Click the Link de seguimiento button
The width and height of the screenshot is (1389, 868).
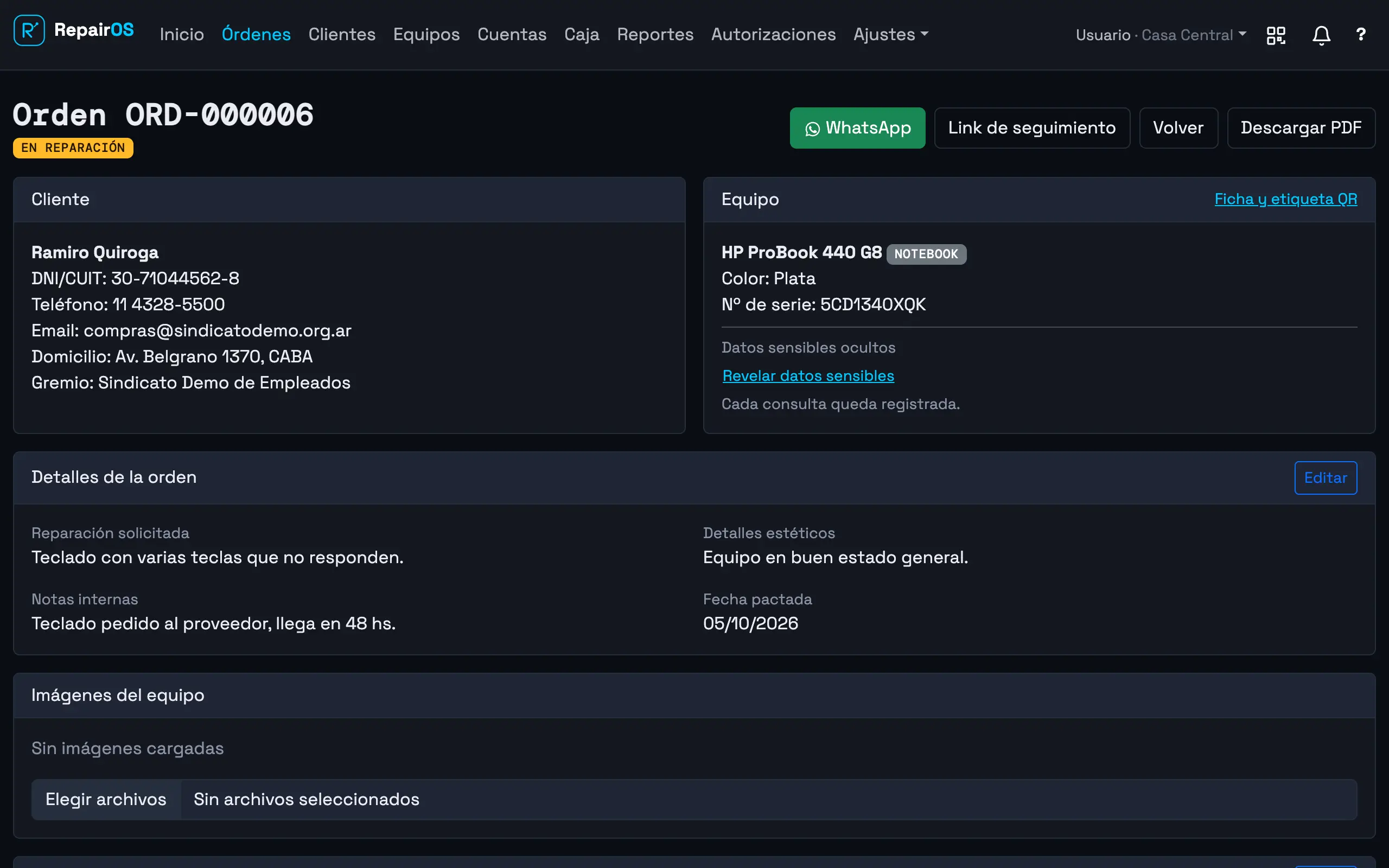(x=1032, y=128)
